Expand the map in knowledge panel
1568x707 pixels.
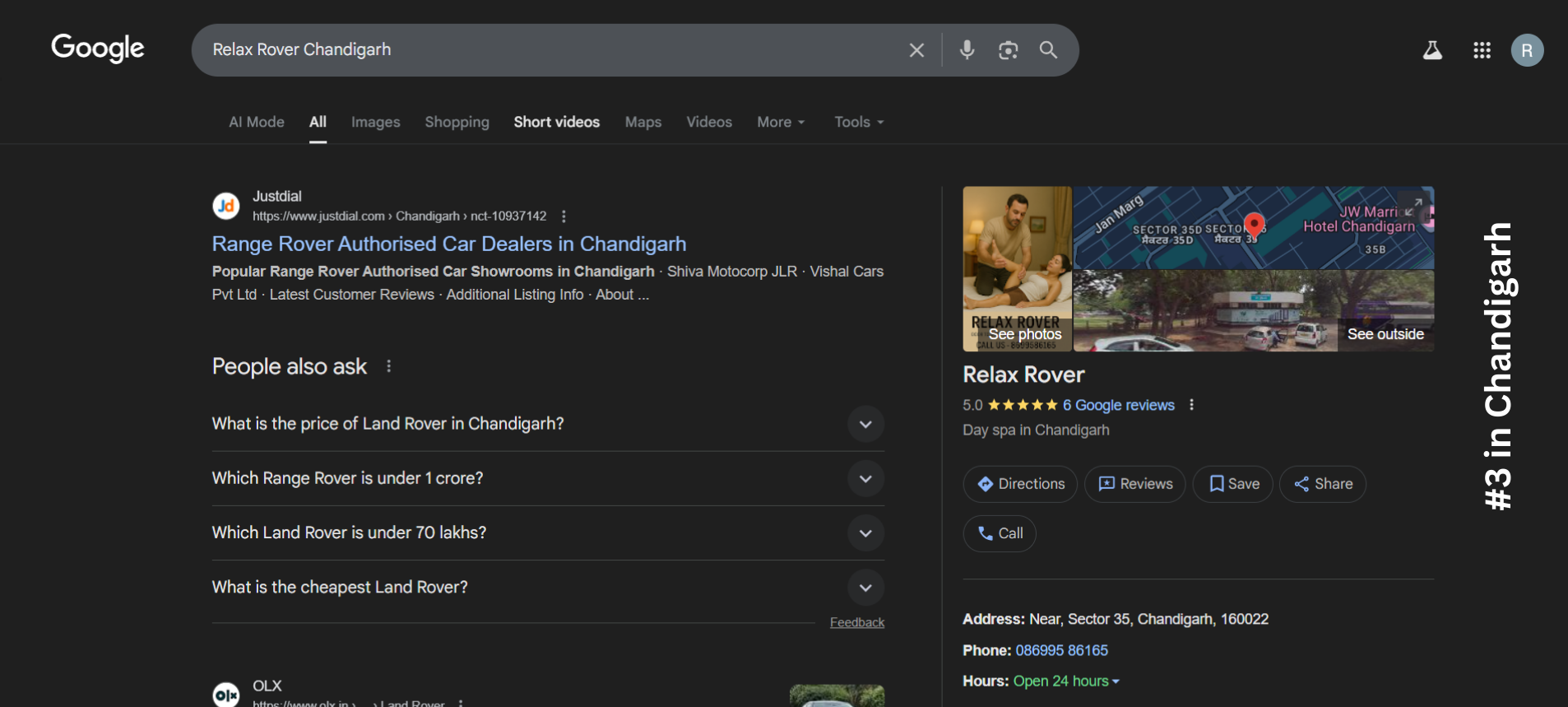1413,206
